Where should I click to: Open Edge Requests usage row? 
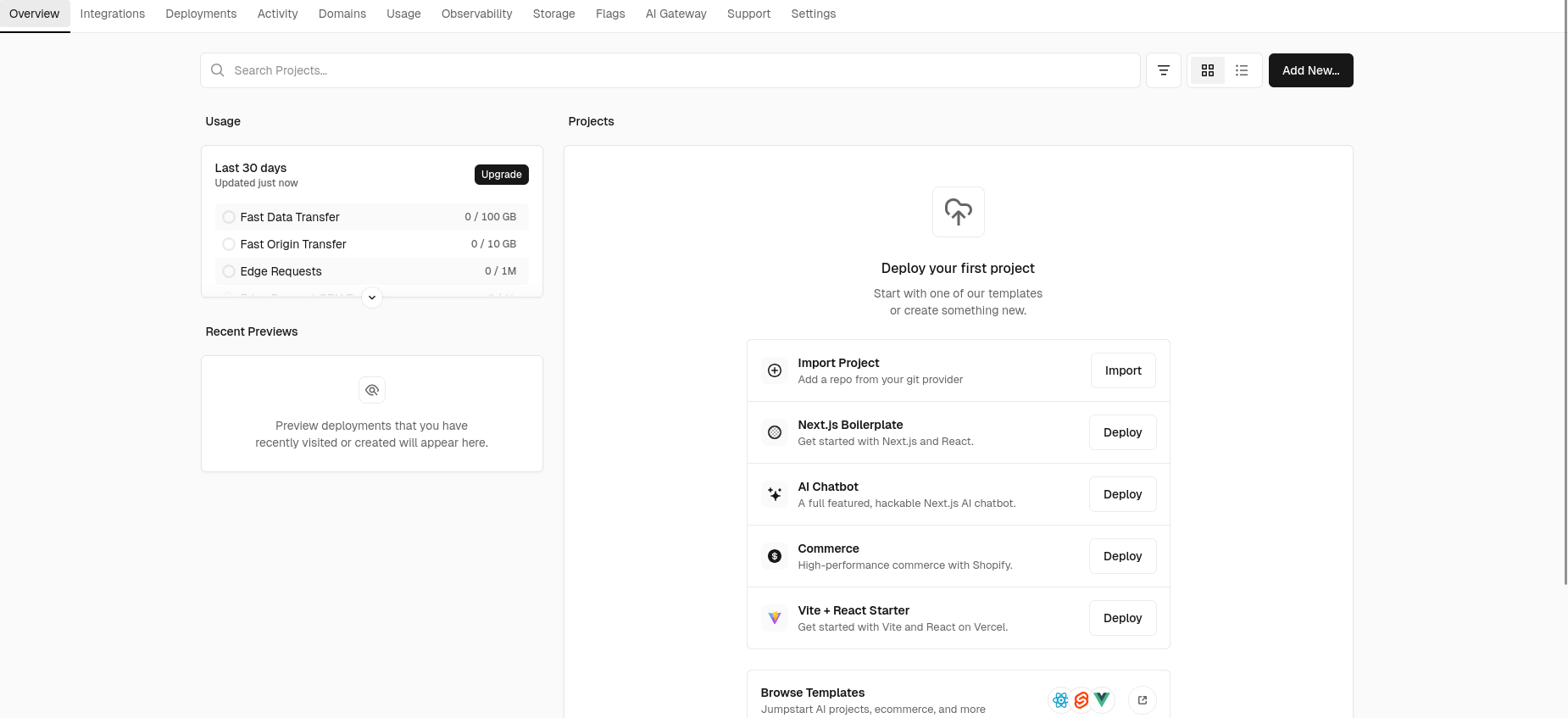(372, 271)
